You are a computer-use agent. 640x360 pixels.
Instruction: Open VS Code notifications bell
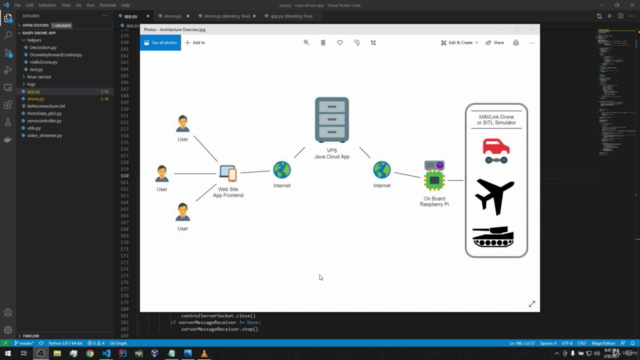coord(633,343)
